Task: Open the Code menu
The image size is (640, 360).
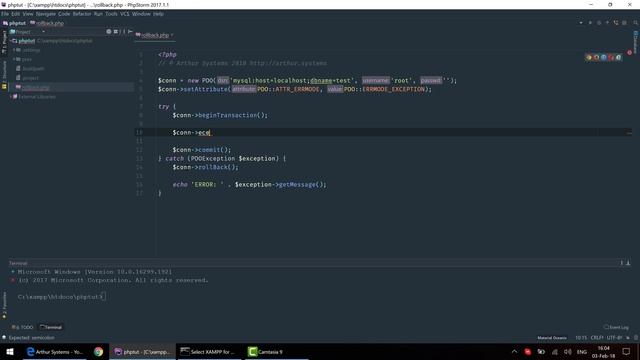Action: point(64,14)
